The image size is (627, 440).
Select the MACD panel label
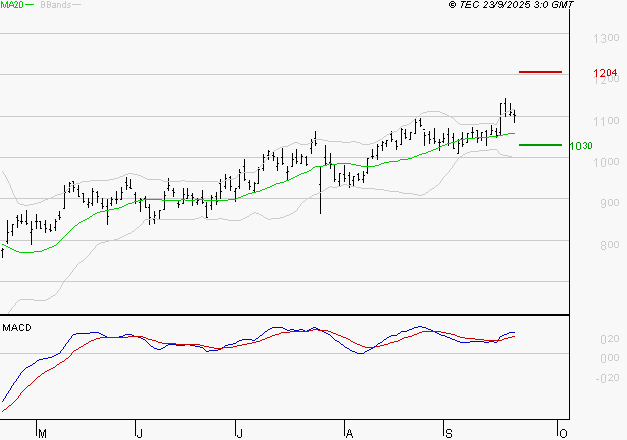[x=14, y=327]
